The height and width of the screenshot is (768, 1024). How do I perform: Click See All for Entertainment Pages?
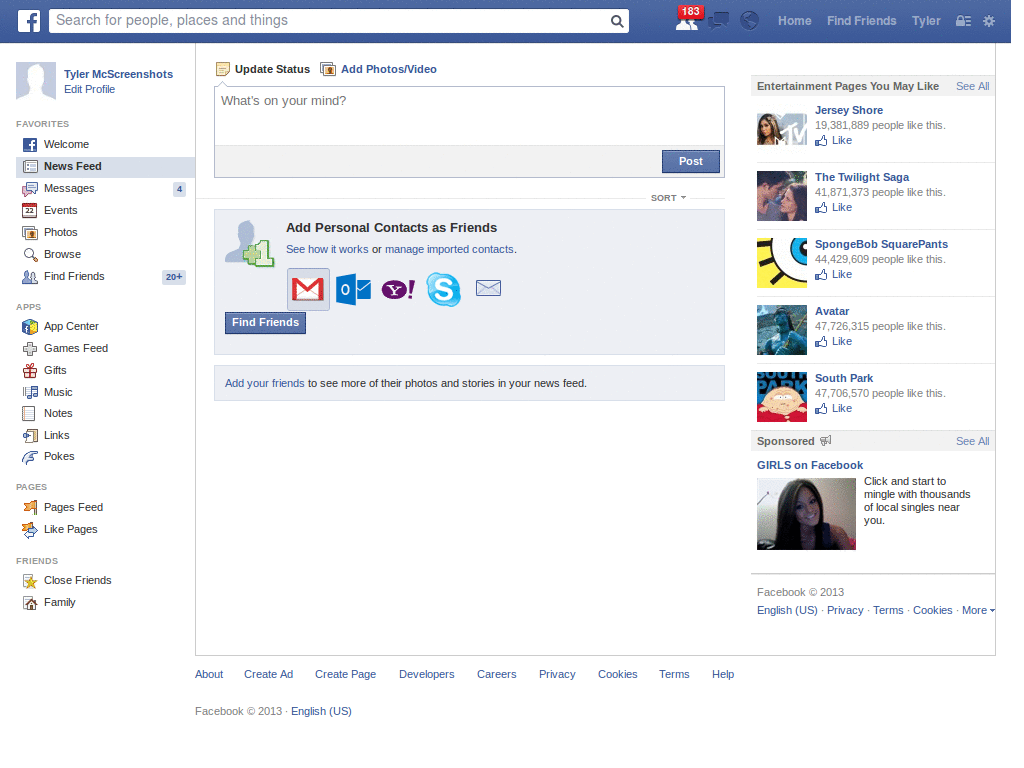tap(972, 86)
